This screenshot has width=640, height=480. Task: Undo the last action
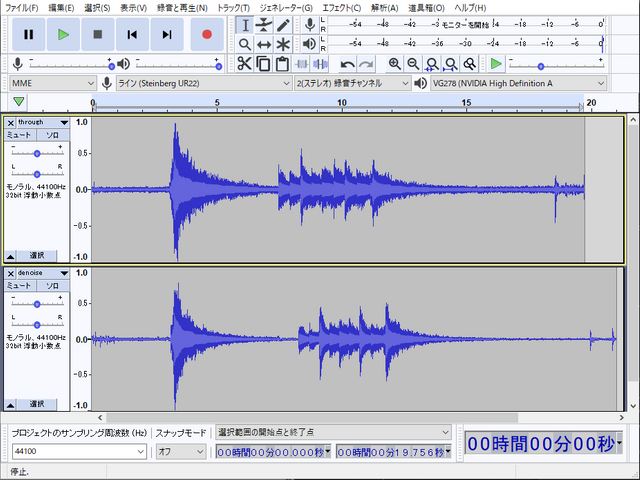[x=347, y=64]
